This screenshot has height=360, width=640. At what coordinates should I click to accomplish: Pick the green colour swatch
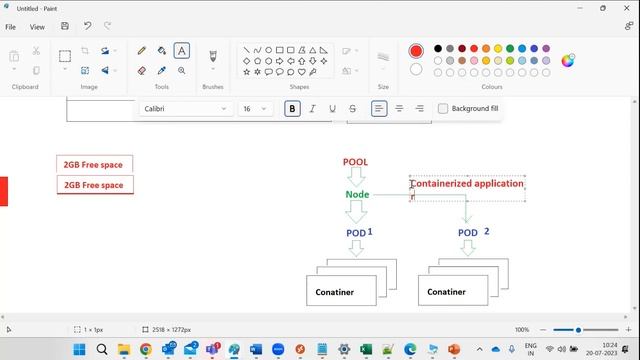click(510, 49)
